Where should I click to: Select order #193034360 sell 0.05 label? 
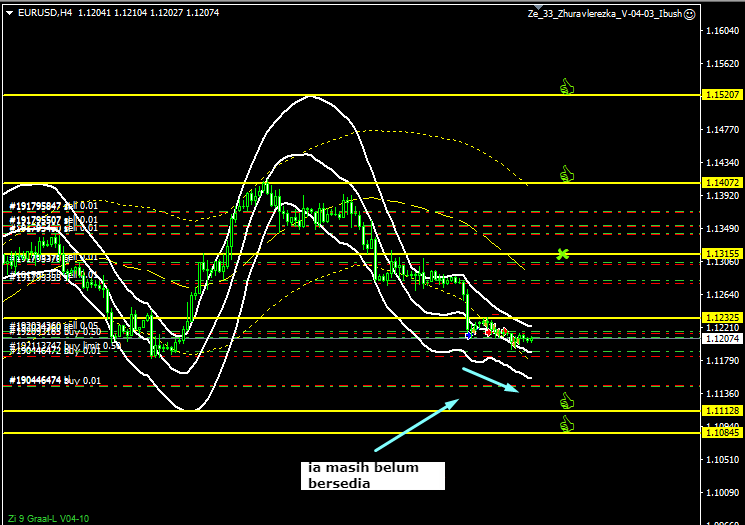click(x=53, y=325)
